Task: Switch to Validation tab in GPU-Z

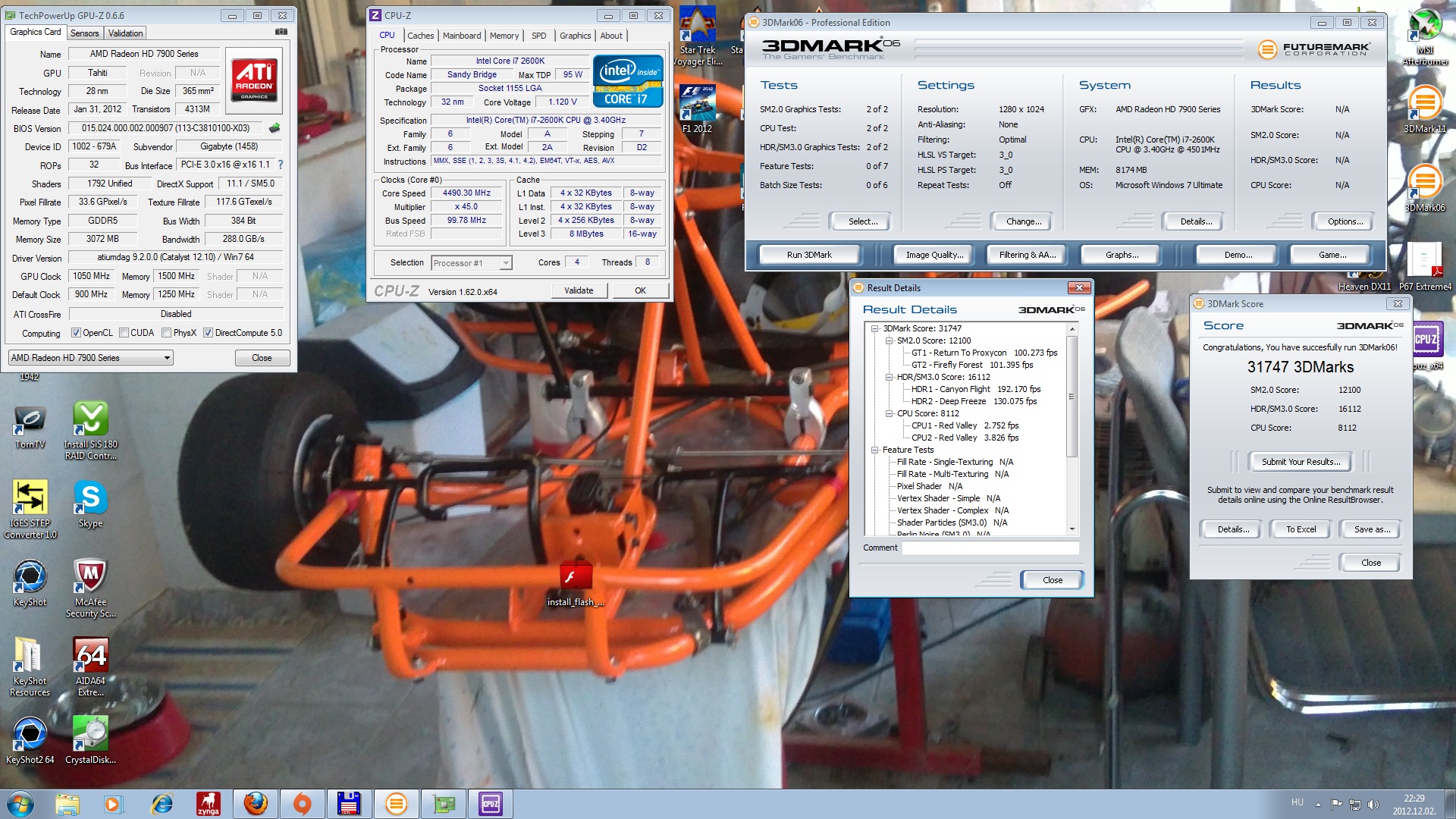Action: [125, 33]
